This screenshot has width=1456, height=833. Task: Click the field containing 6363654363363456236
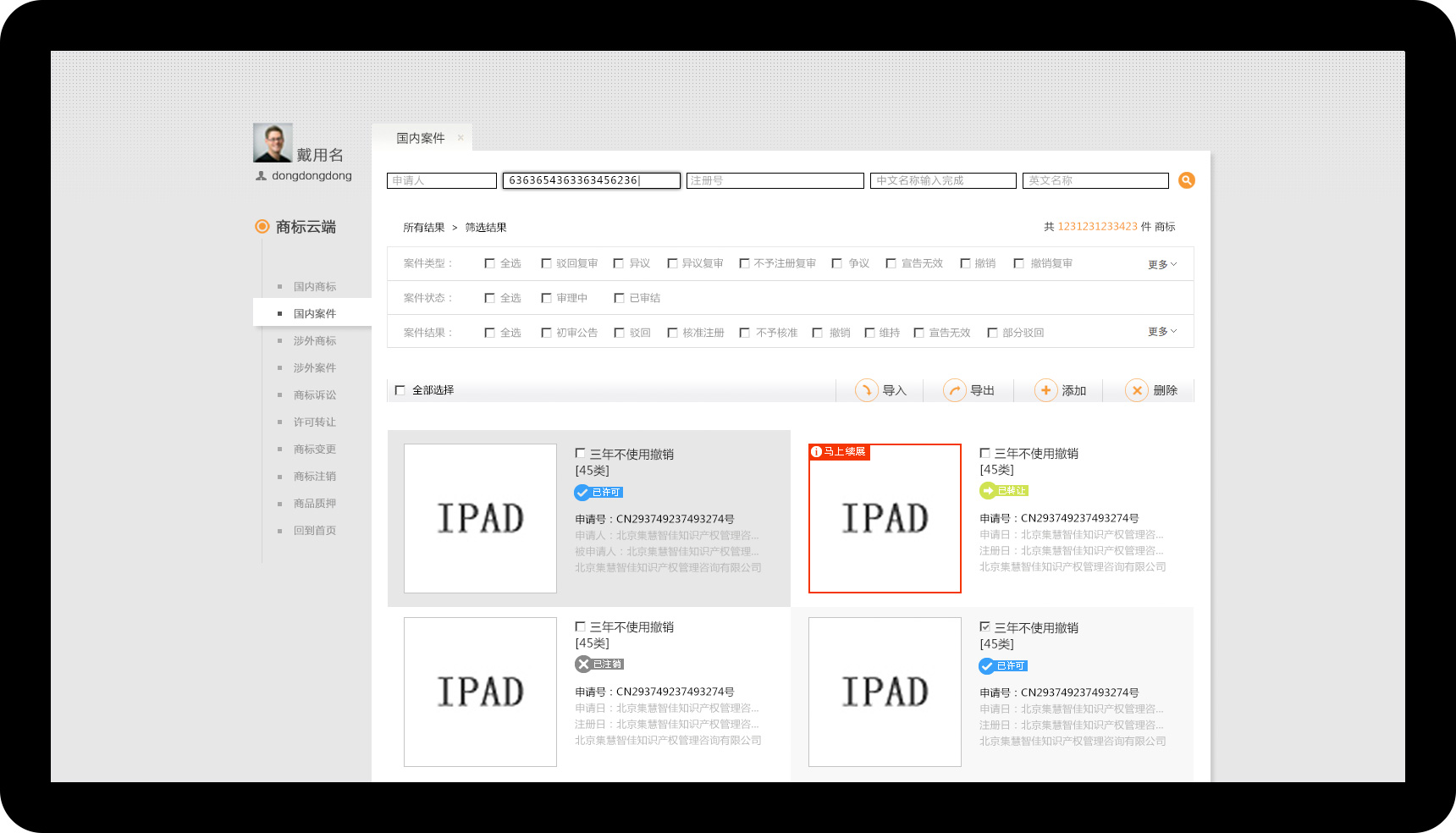592,180
